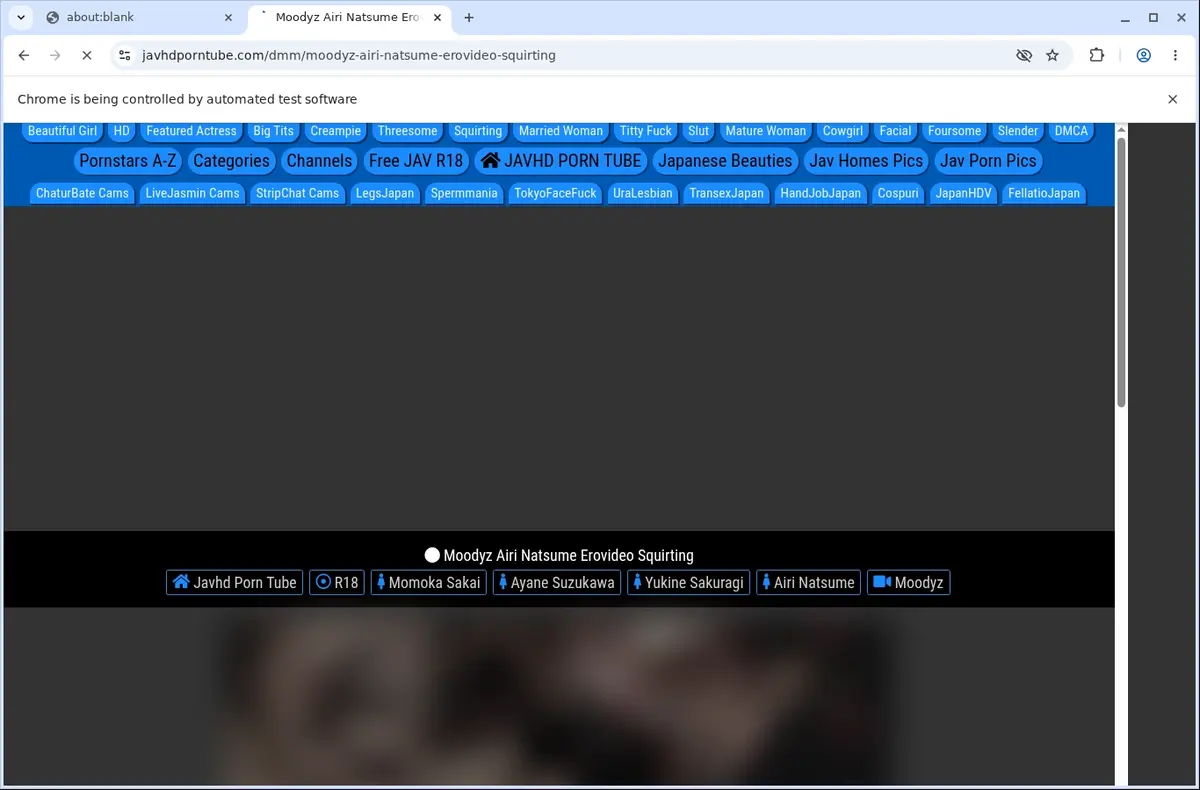Open the StripChat Cams link
Image resolution: width=1200 pixels, height=790 pixels.
[297, 193]
